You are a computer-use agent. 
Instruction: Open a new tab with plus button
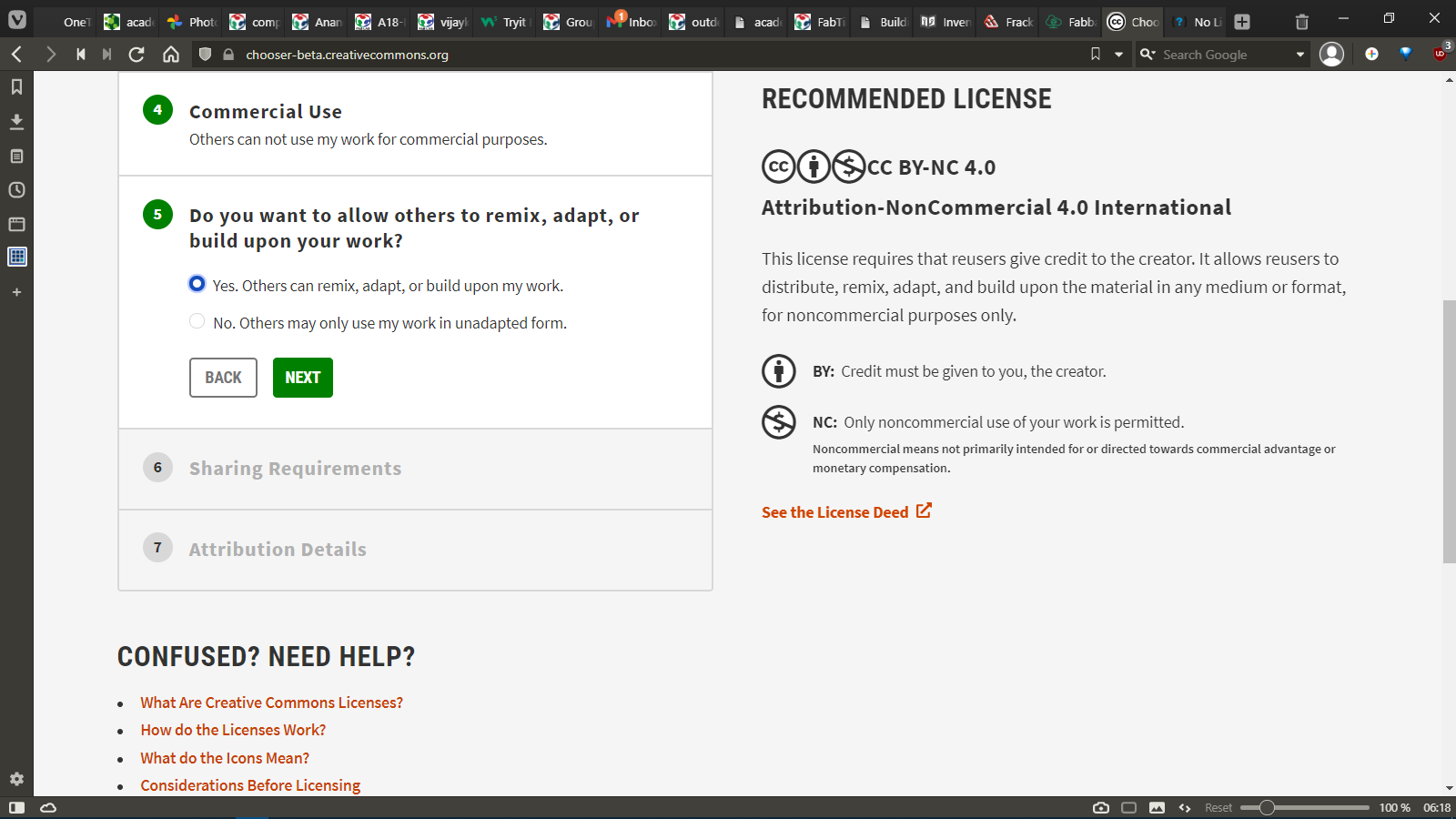[x=1242, y=22]
